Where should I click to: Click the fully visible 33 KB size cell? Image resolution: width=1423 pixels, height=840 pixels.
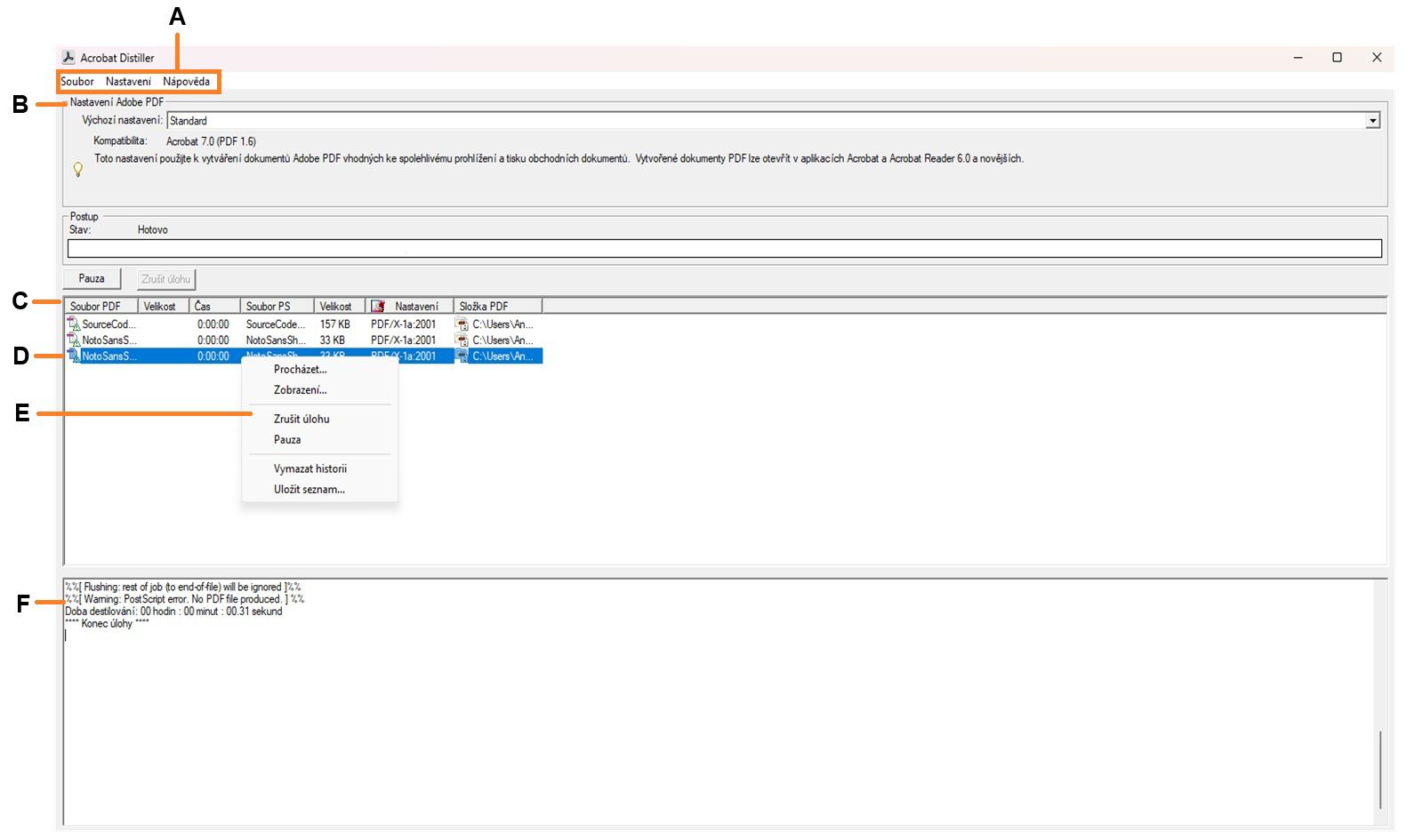click(x=333, y=340)
